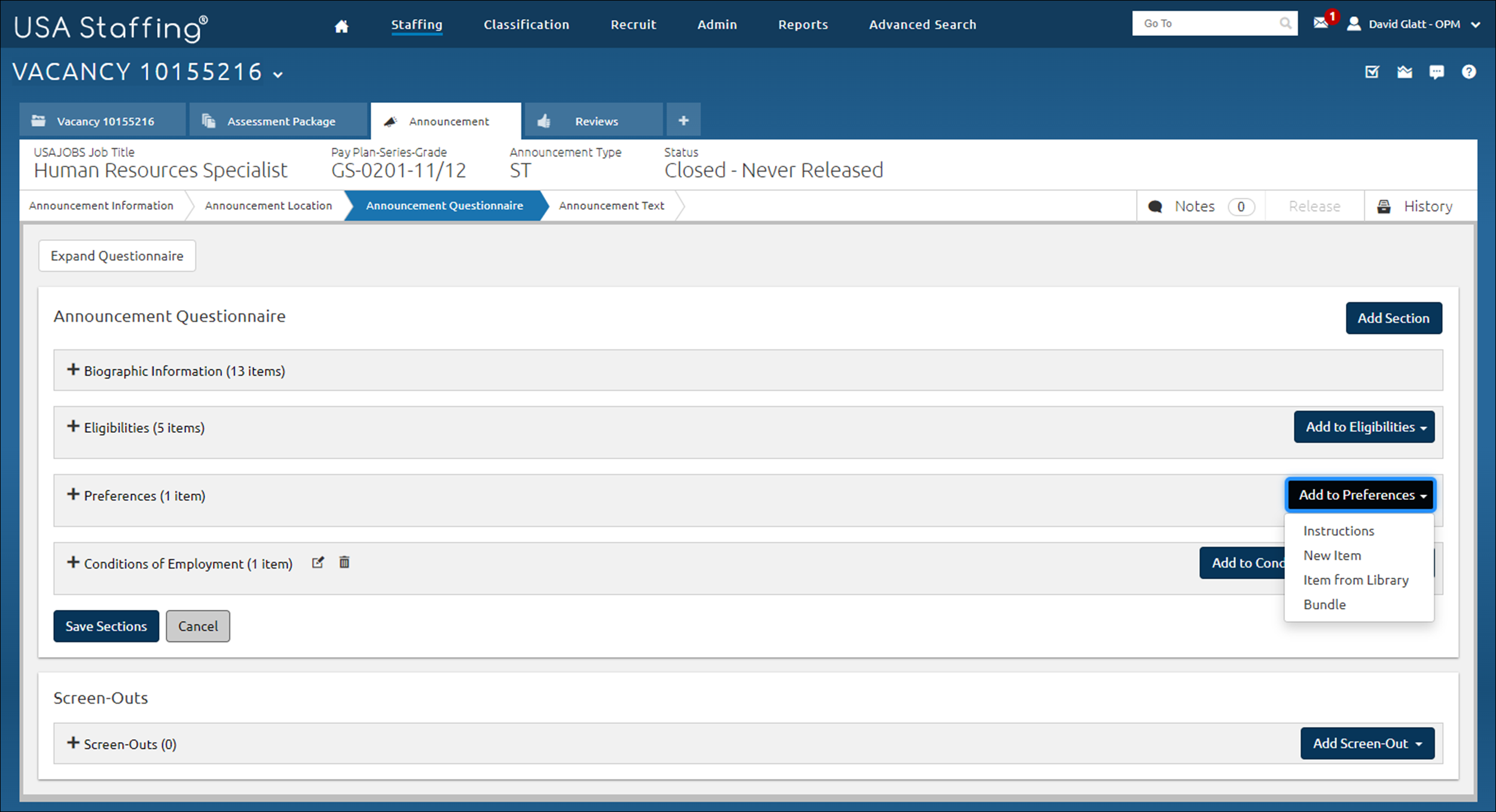
Task: Go to Announcement Location step
Action: (268, 206)
